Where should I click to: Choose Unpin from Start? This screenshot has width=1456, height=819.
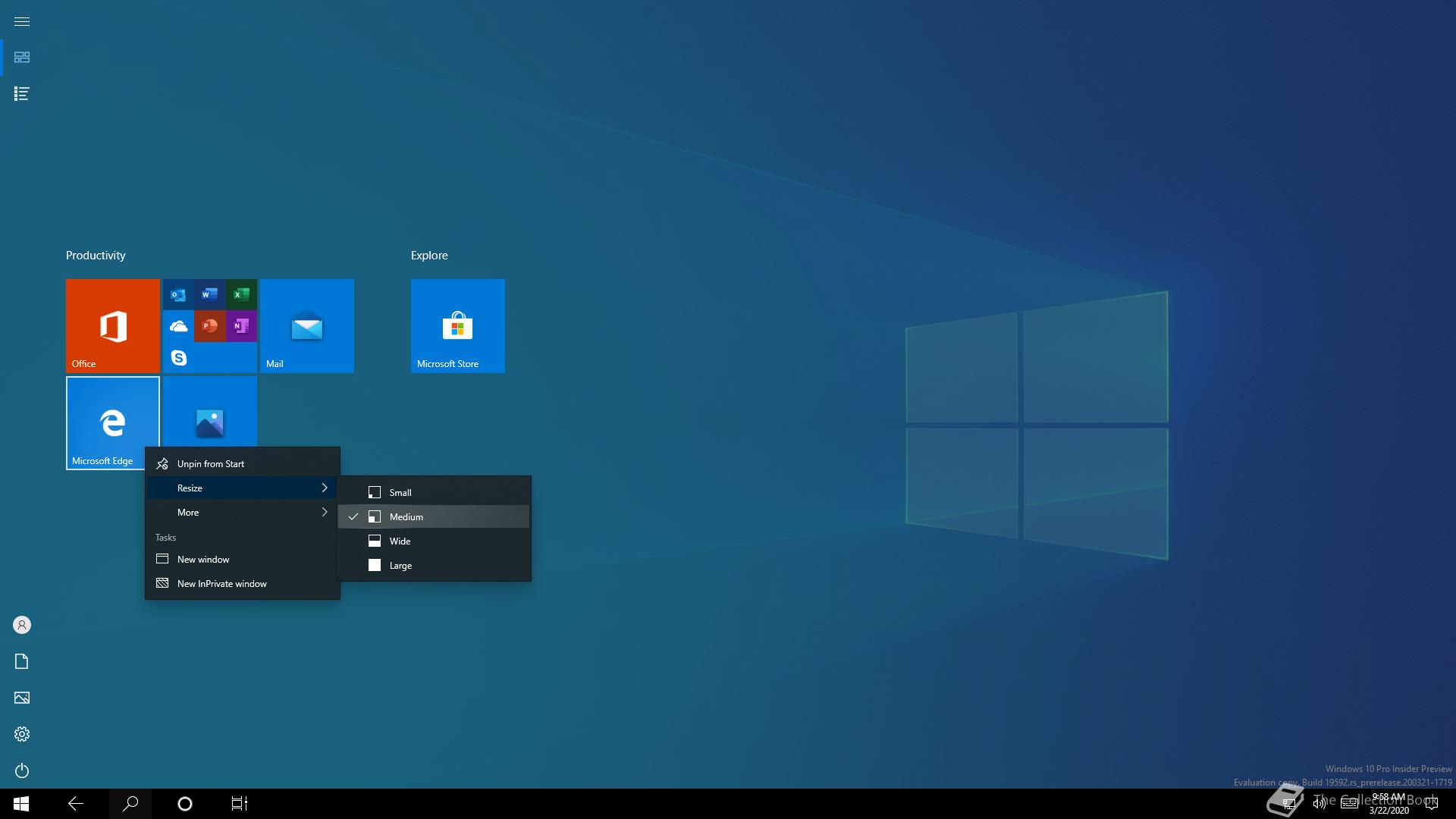[x=243, y=463]
